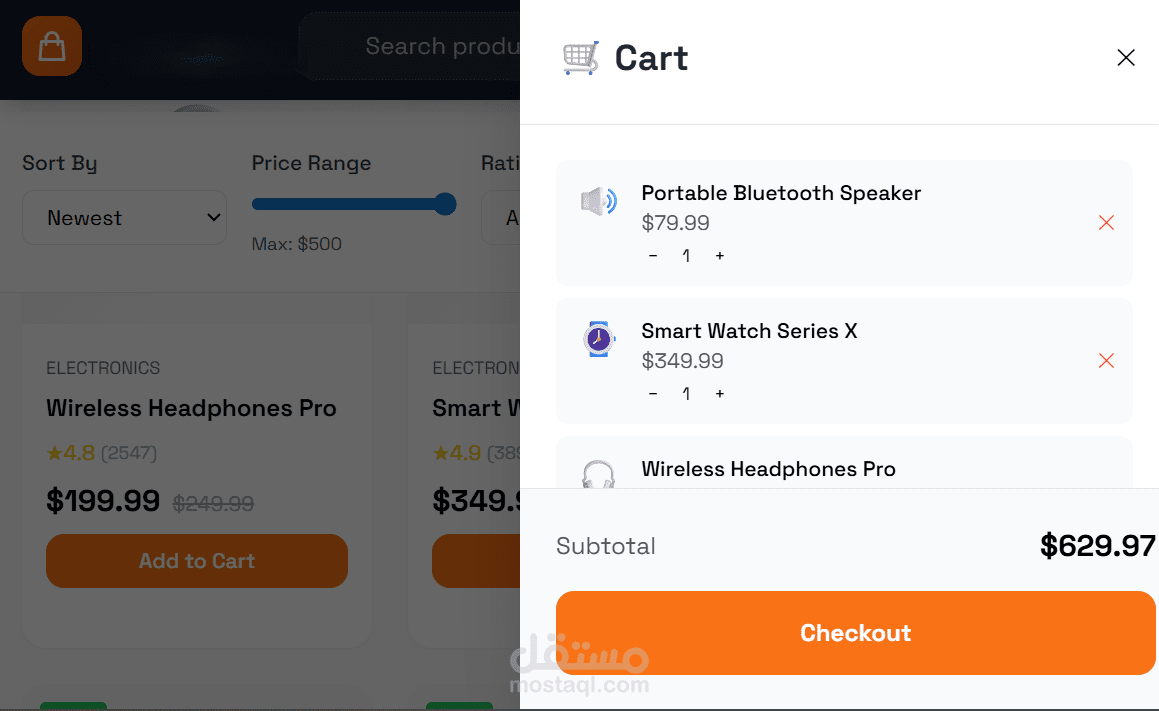Remove Portable Bluetooth Speaker from cart
This screenshot has height=711, width=1159.
tap(1106, 223)
